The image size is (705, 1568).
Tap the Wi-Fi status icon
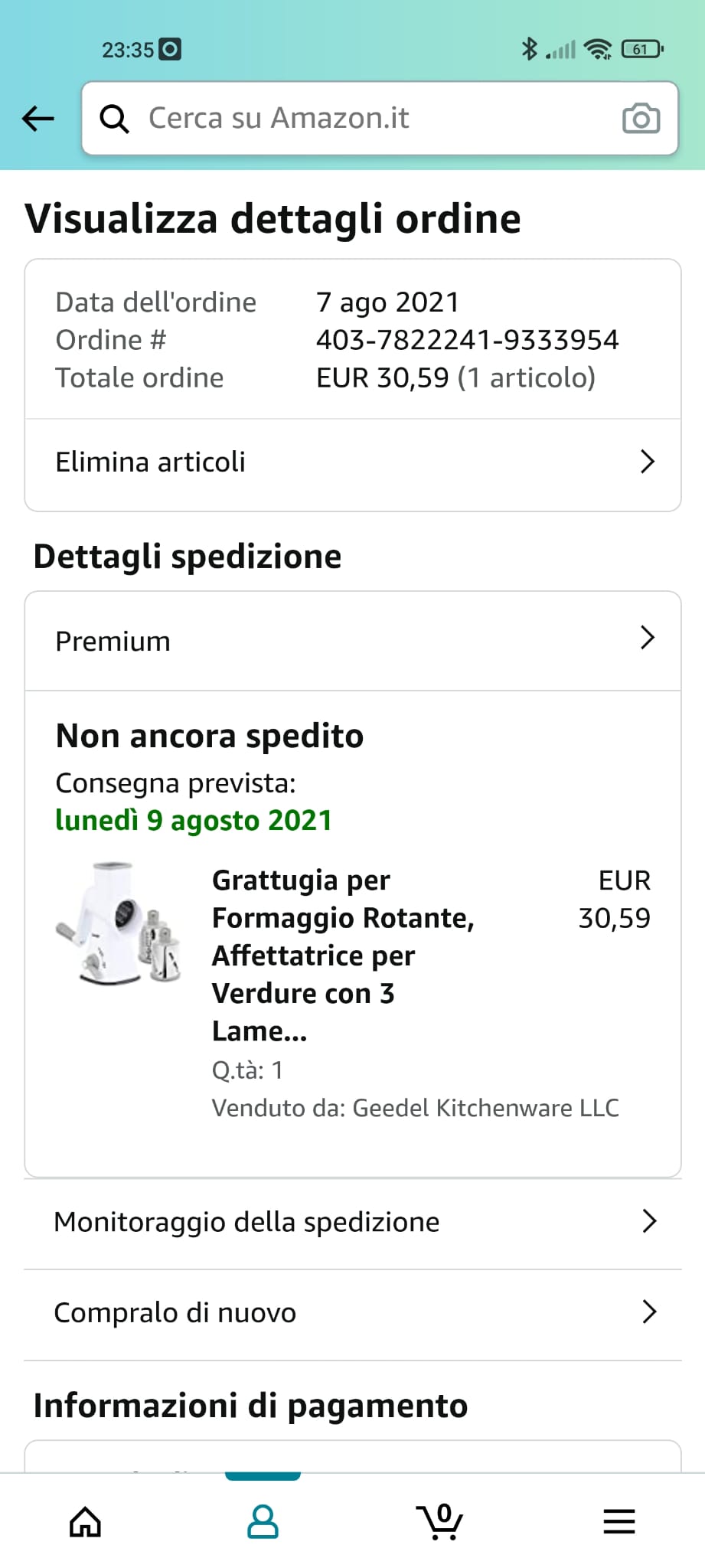pos(597,49)
